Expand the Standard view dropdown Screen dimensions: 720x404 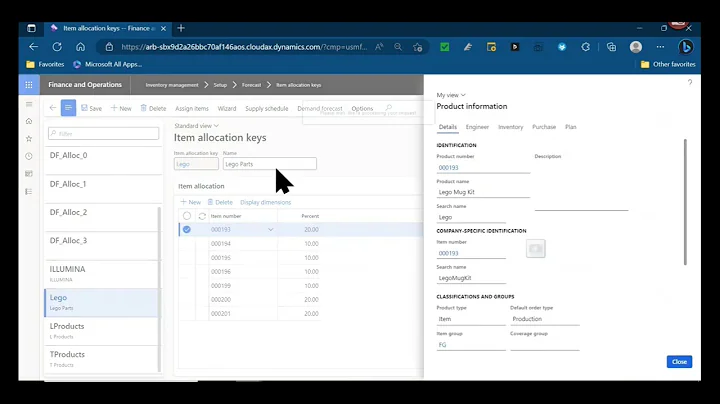pyautogui.click(x=197, y=126)
